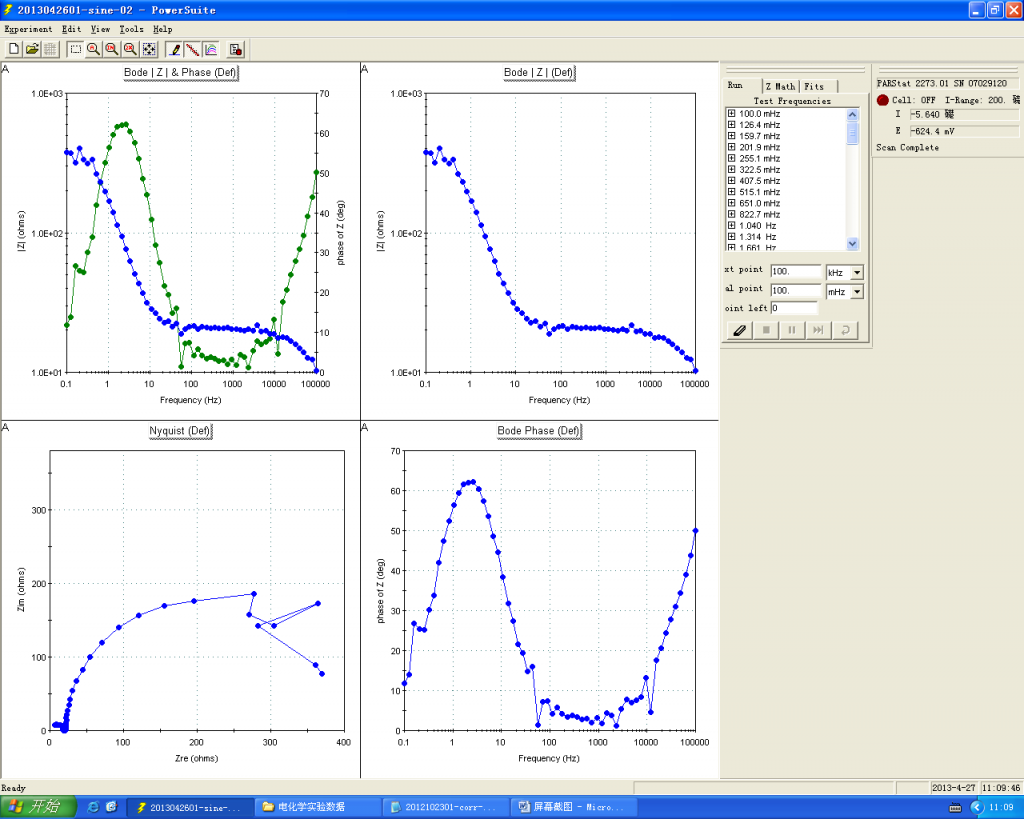Image resolution: width=1024 pixels, height=819 pixels.
Task: Expand the 1.040 Hz frequency node
Action: (x=731, y=225)
